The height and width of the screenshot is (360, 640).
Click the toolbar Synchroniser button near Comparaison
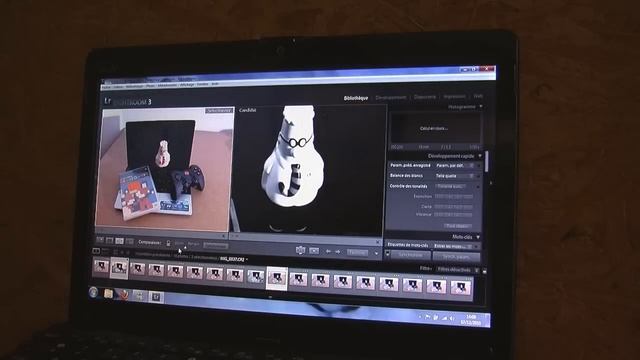[216, 246]
